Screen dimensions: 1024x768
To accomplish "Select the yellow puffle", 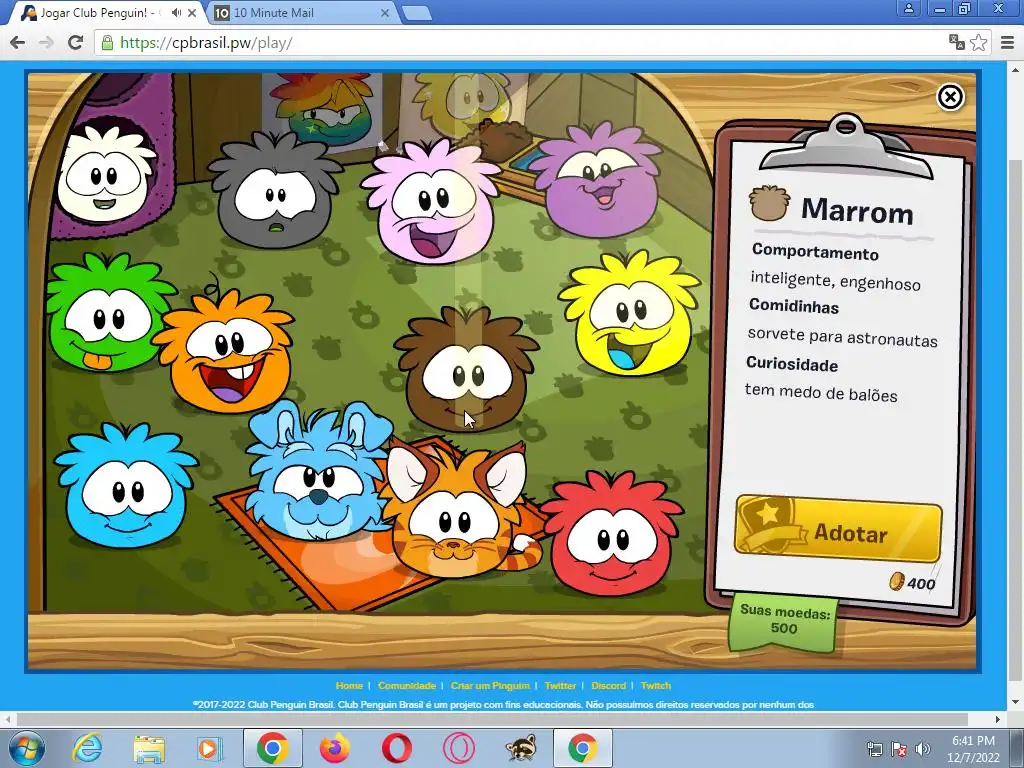I will (630, 315).
